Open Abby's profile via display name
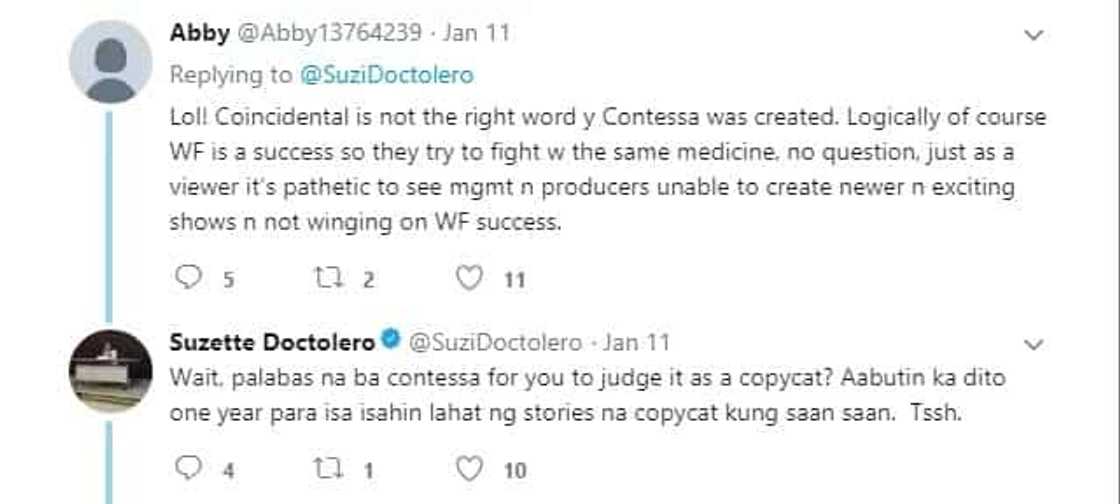This screenshot has width=1120, height=504. click(199, 33)
